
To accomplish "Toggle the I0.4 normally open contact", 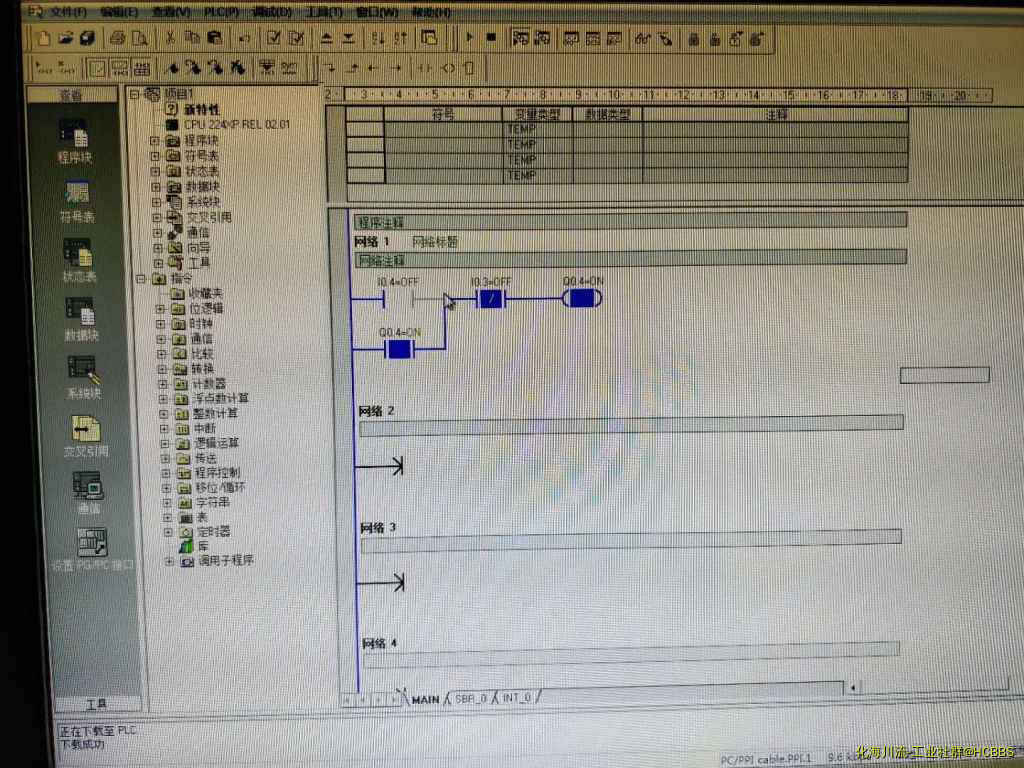I will pyautogui.click(x=398, y=299).
